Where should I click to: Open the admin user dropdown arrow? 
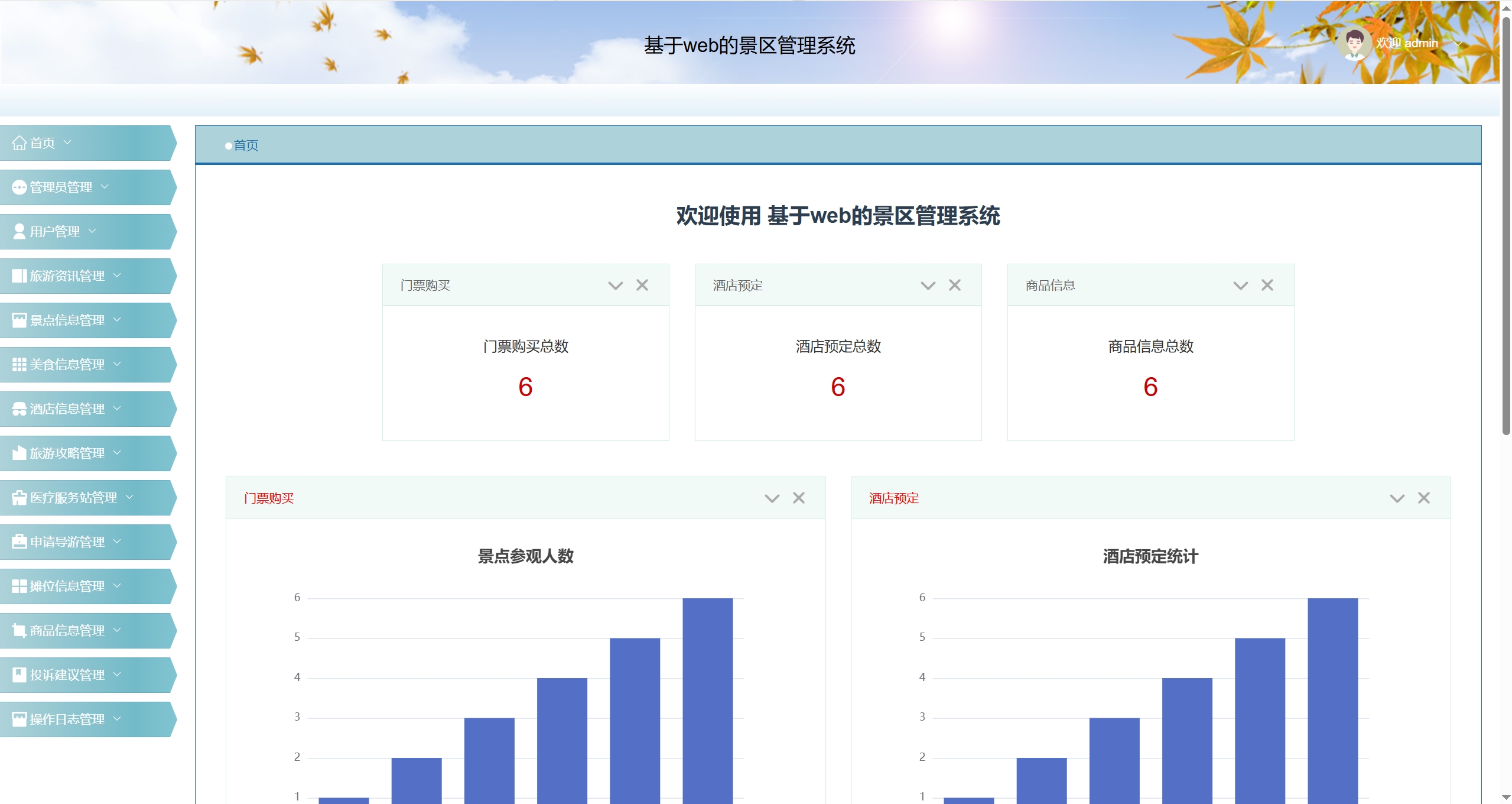pyautogui.click(x=1458, y=44)
